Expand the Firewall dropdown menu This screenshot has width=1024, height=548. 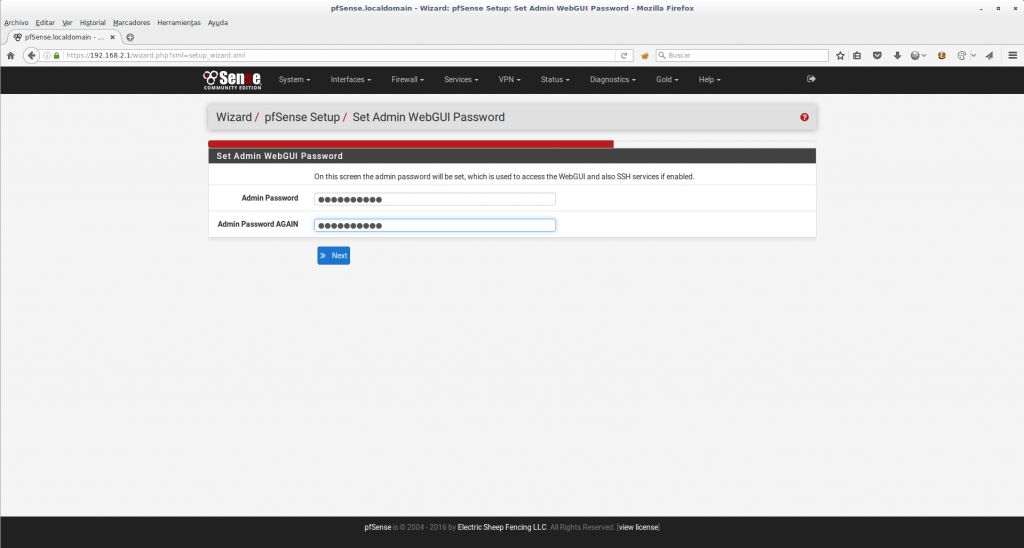(407, 79)
